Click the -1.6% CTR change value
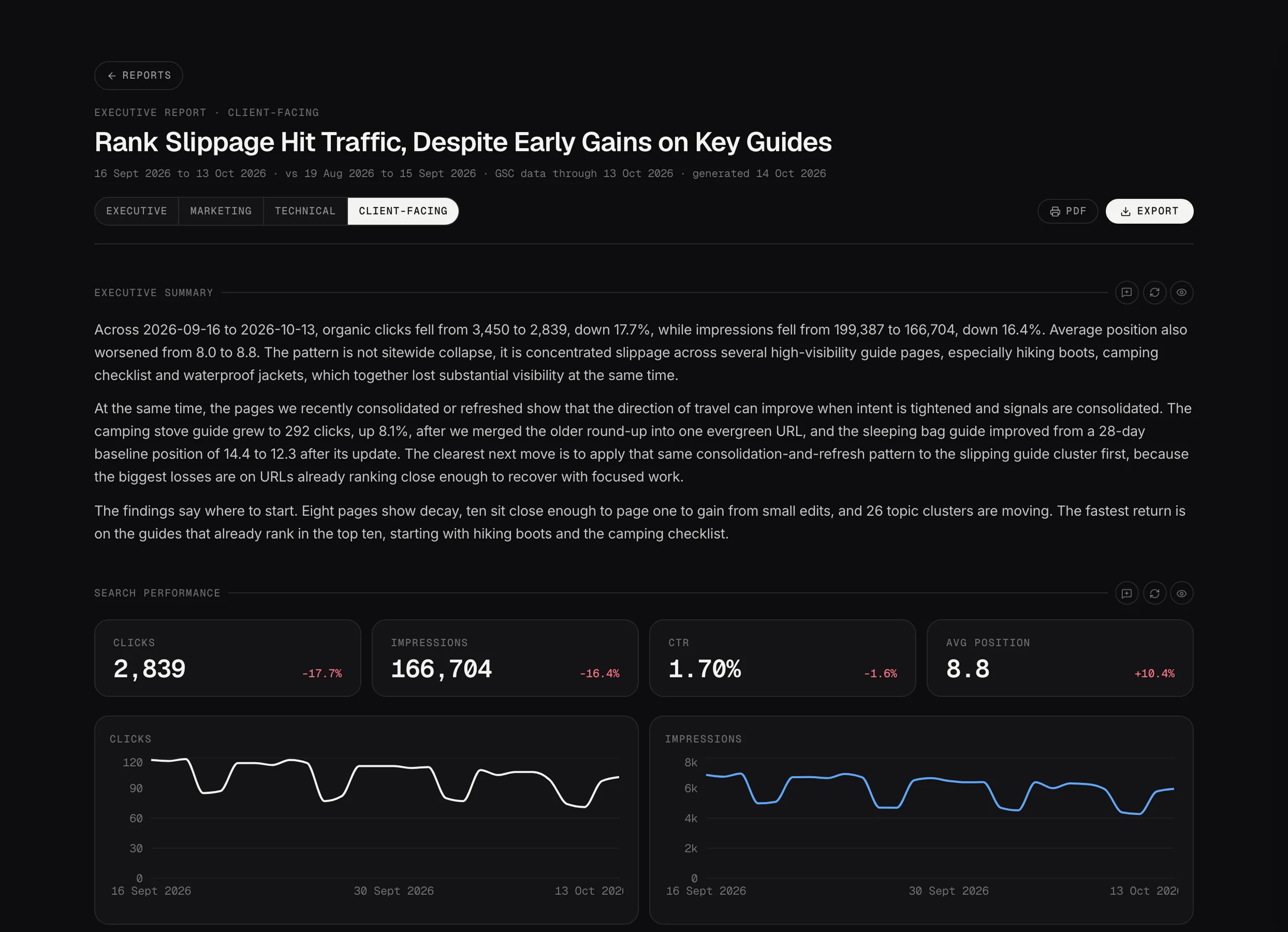The height and width of the screenshot is (932, 1288). tap(880, 673)
